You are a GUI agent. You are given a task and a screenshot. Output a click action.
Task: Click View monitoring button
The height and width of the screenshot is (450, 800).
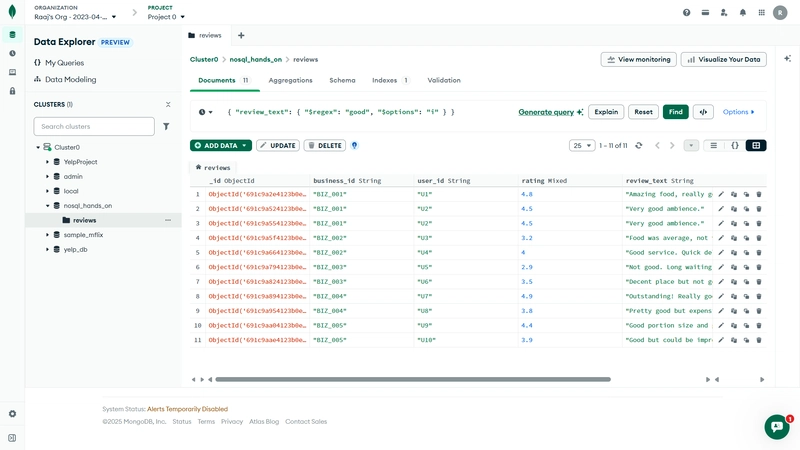pyautogui.click(x=638, y=59)
